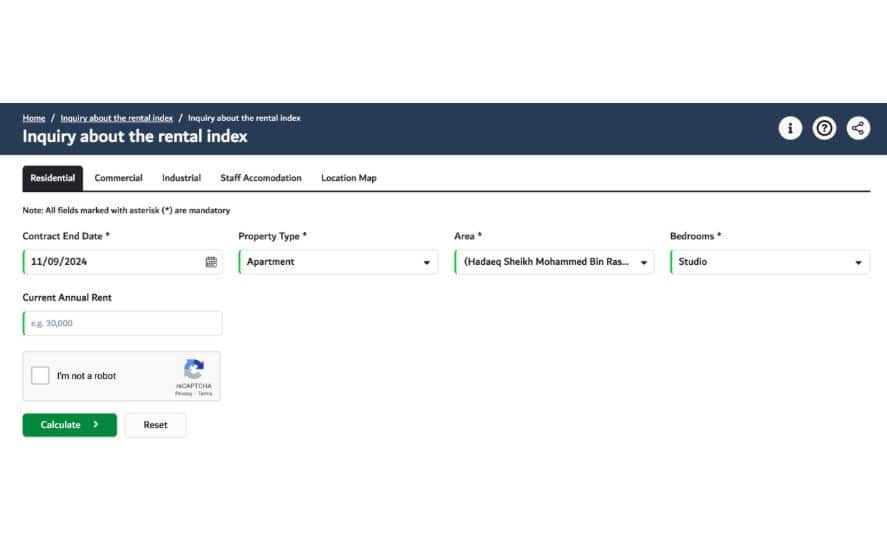887x554 pixels.
Task: Expand the Property Type dropdown
Action: (338, 262)
